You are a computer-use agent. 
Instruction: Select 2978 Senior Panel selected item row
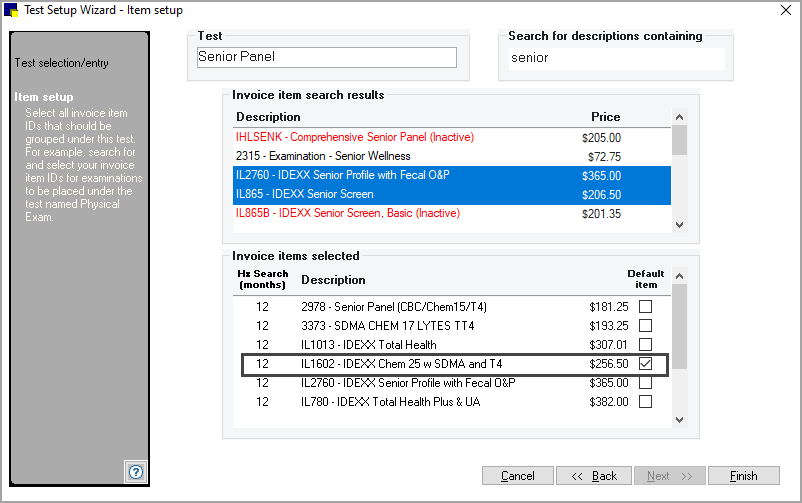[452, 307]
